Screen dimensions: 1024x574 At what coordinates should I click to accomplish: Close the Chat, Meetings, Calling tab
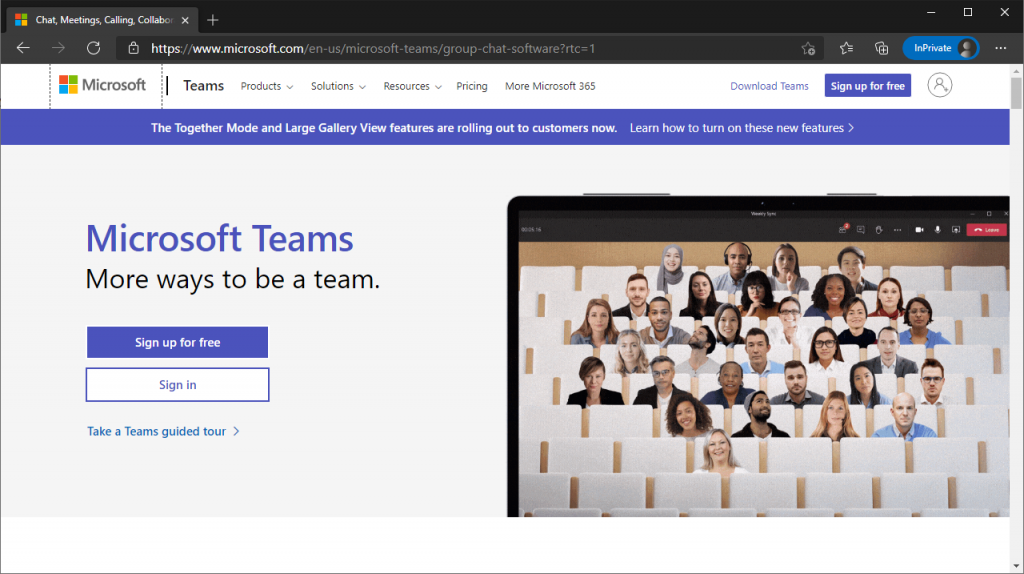pyautogui.click(x=185, y=20)
